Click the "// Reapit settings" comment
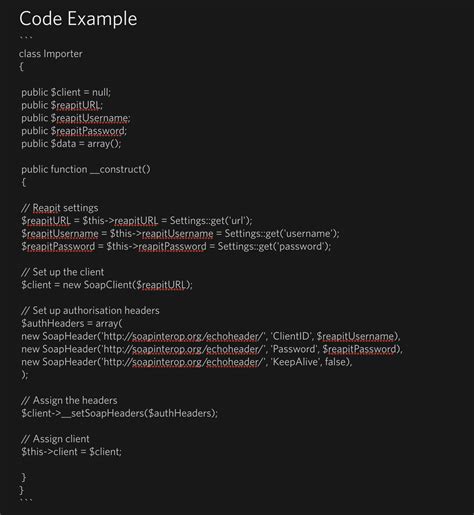 pyautogui.click(x=60, y=208)
